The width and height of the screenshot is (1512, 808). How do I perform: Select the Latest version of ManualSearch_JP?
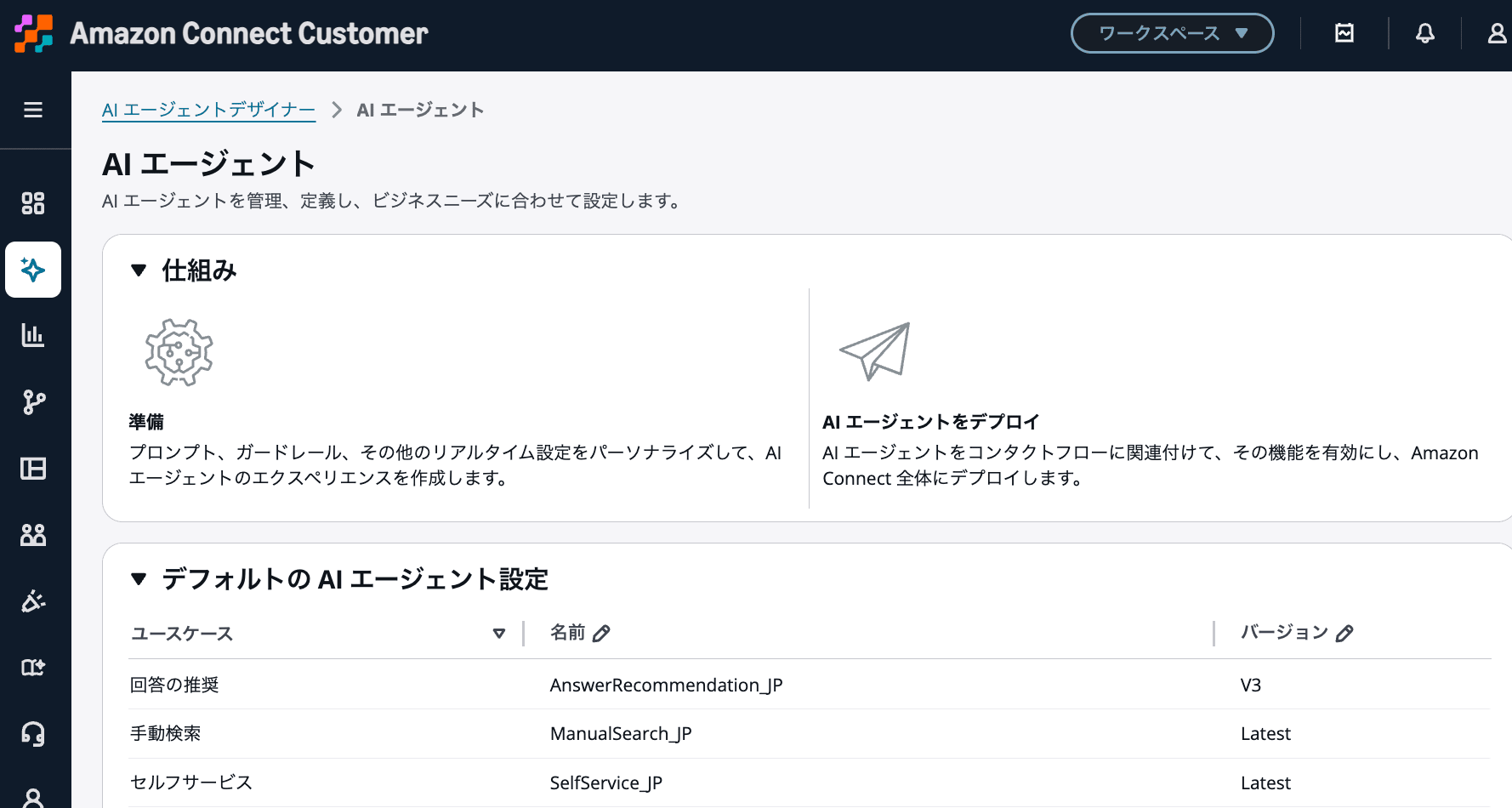(1265, 733)
